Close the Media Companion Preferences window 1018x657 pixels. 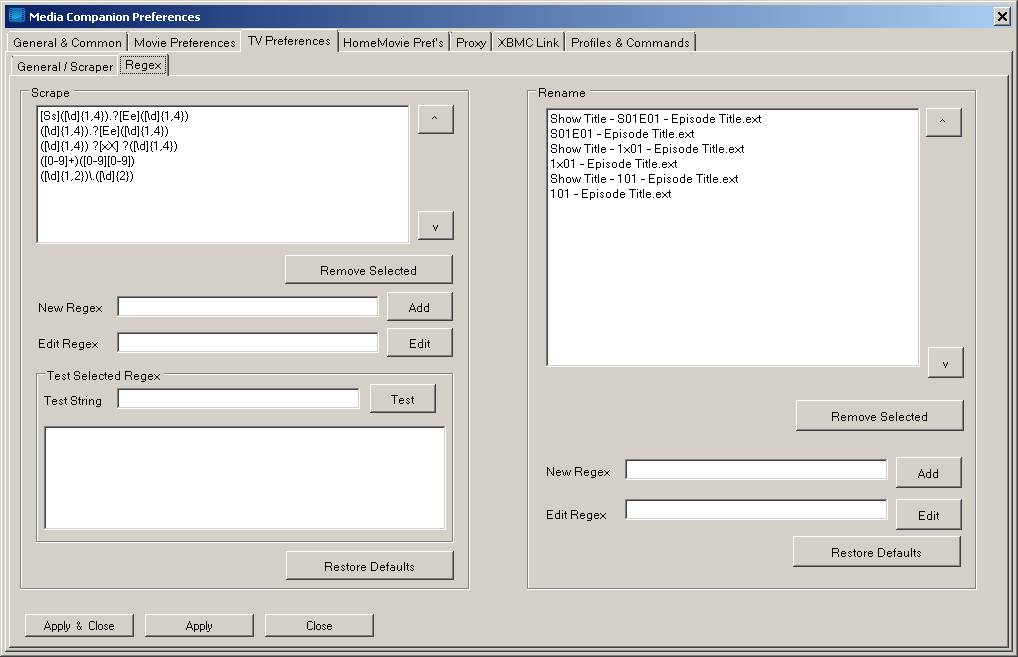(1002, 16)
